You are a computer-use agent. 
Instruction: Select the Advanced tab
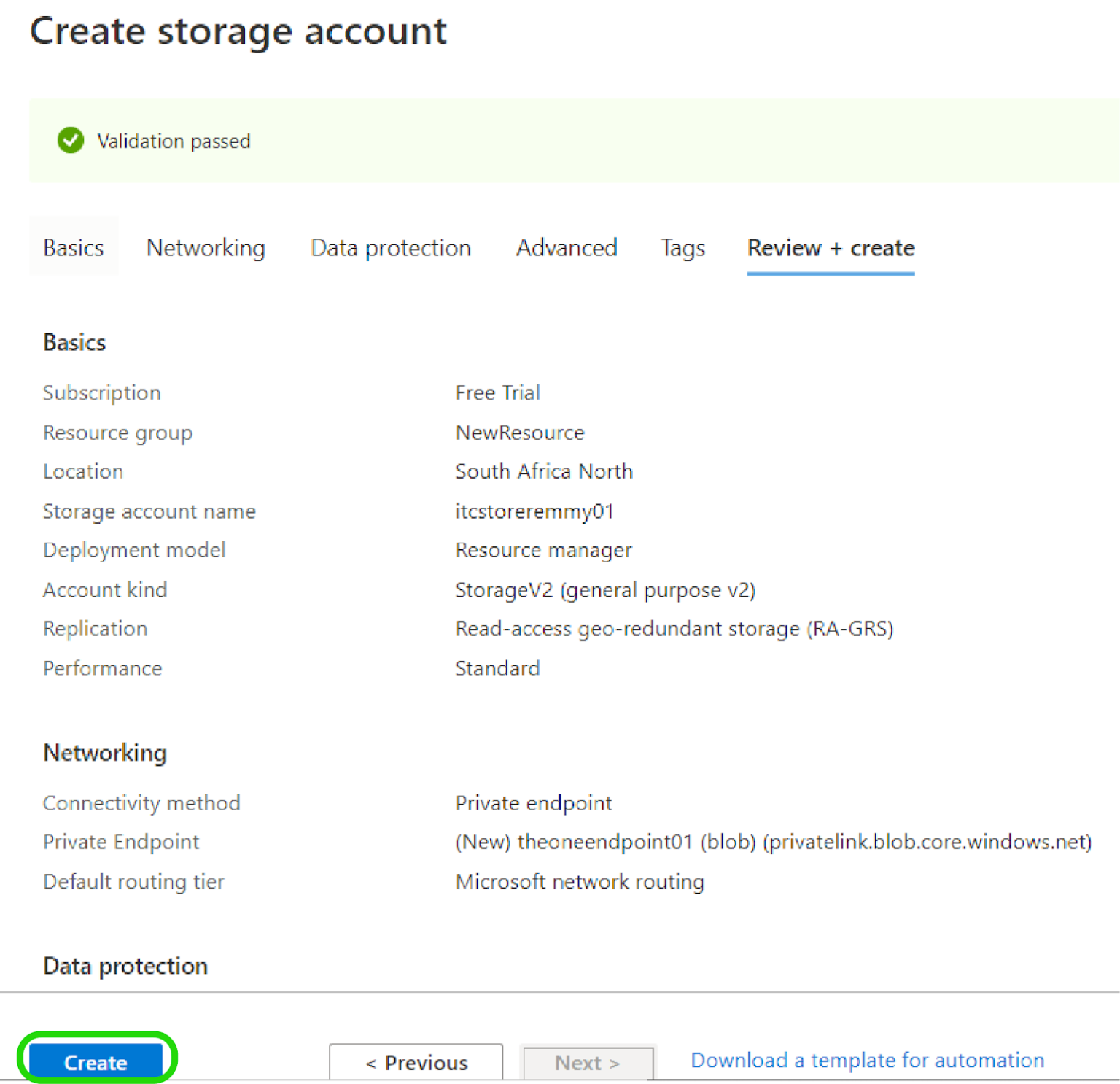567,248
